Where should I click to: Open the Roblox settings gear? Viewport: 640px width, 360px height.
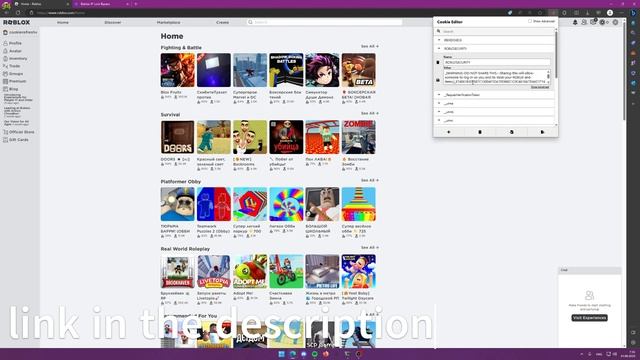(615, 22)
